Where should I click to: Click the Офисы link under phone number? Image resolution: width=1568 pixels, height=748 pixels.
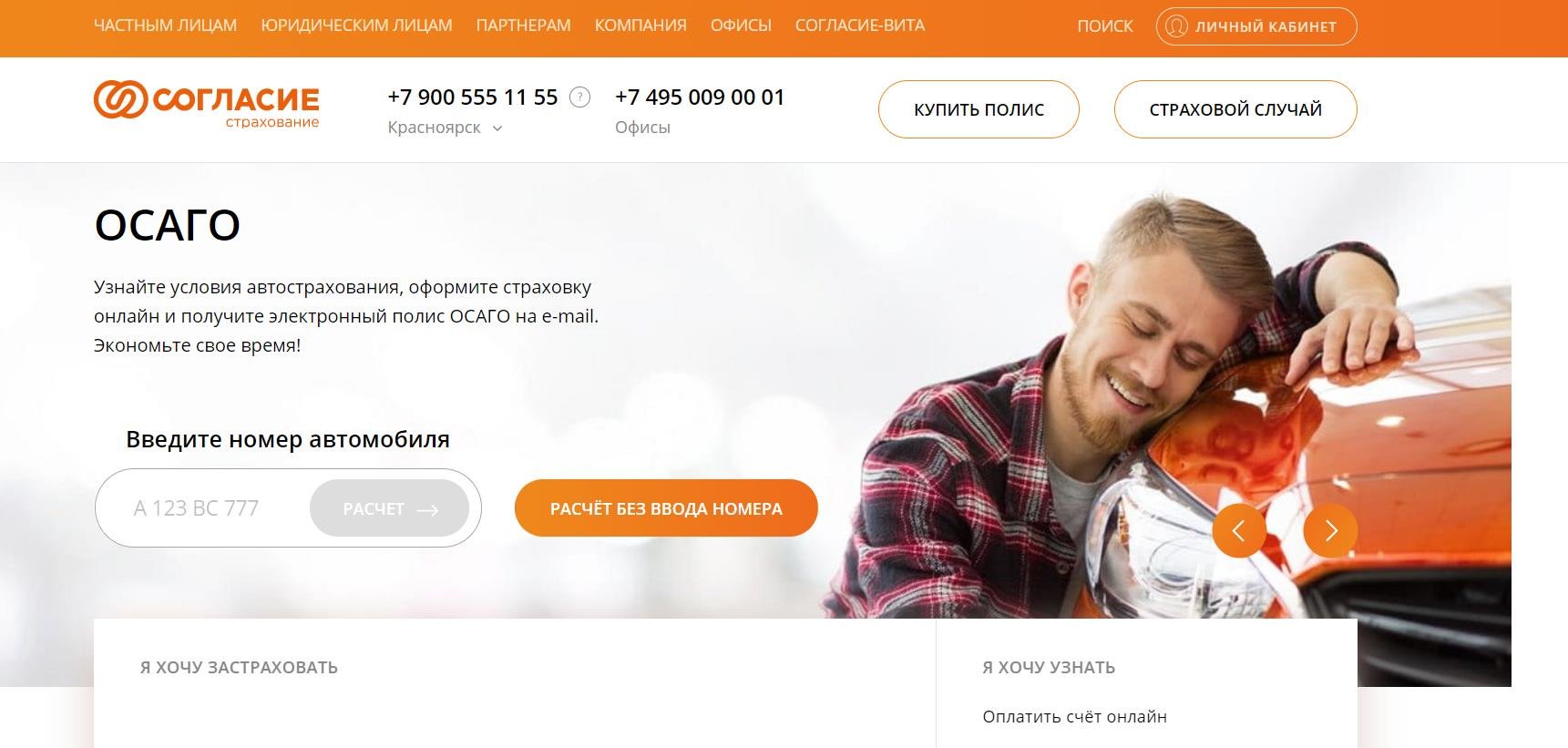click(642, 128)
